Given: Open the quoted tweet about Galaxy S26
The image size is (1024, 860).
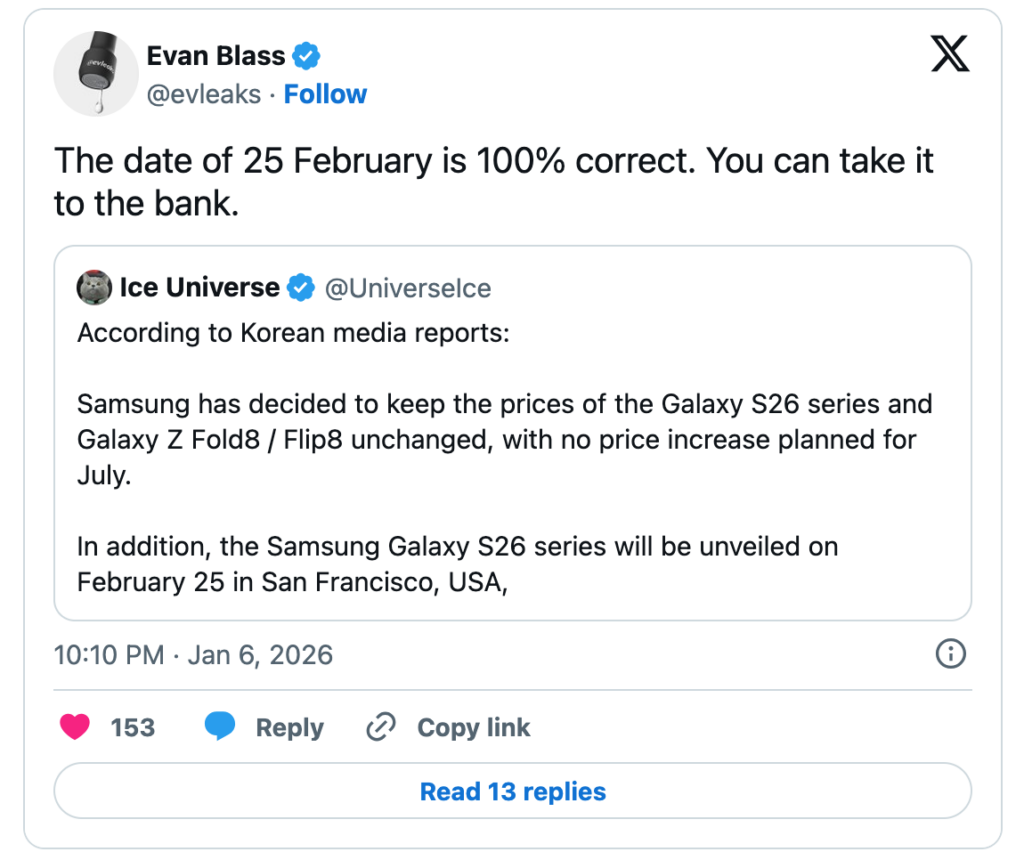Looking at the screenshot, I should pyautogui.click(x=512, y=460).
